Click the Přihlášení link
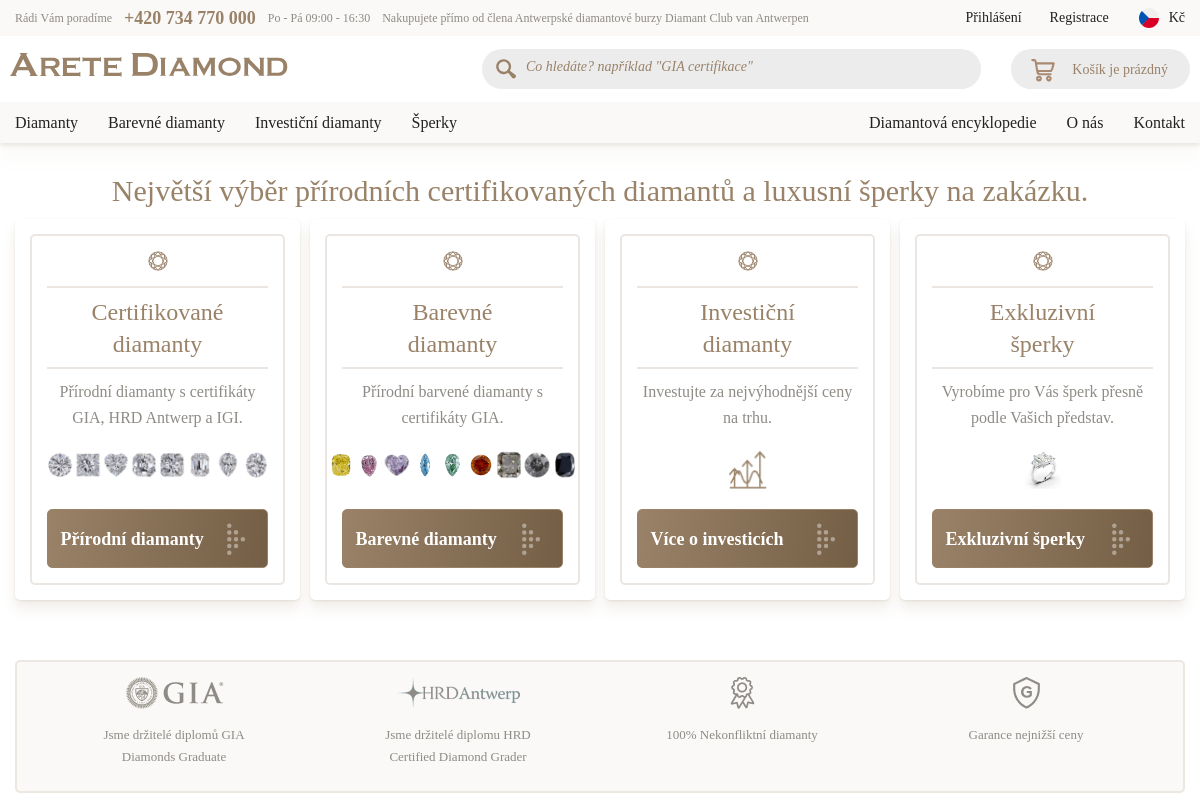Viewport: 1200px width, 800px height. point(993,17)
